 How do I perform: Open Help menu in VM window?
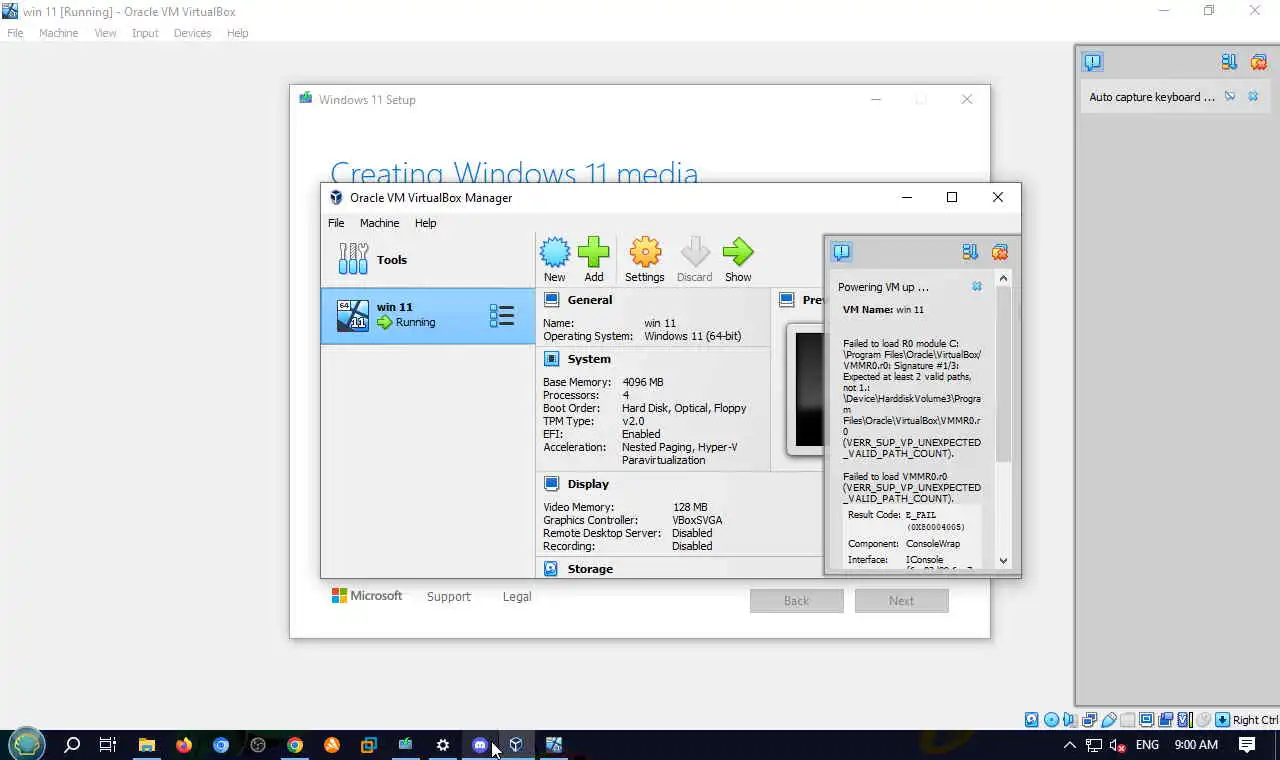click(237, 33)
